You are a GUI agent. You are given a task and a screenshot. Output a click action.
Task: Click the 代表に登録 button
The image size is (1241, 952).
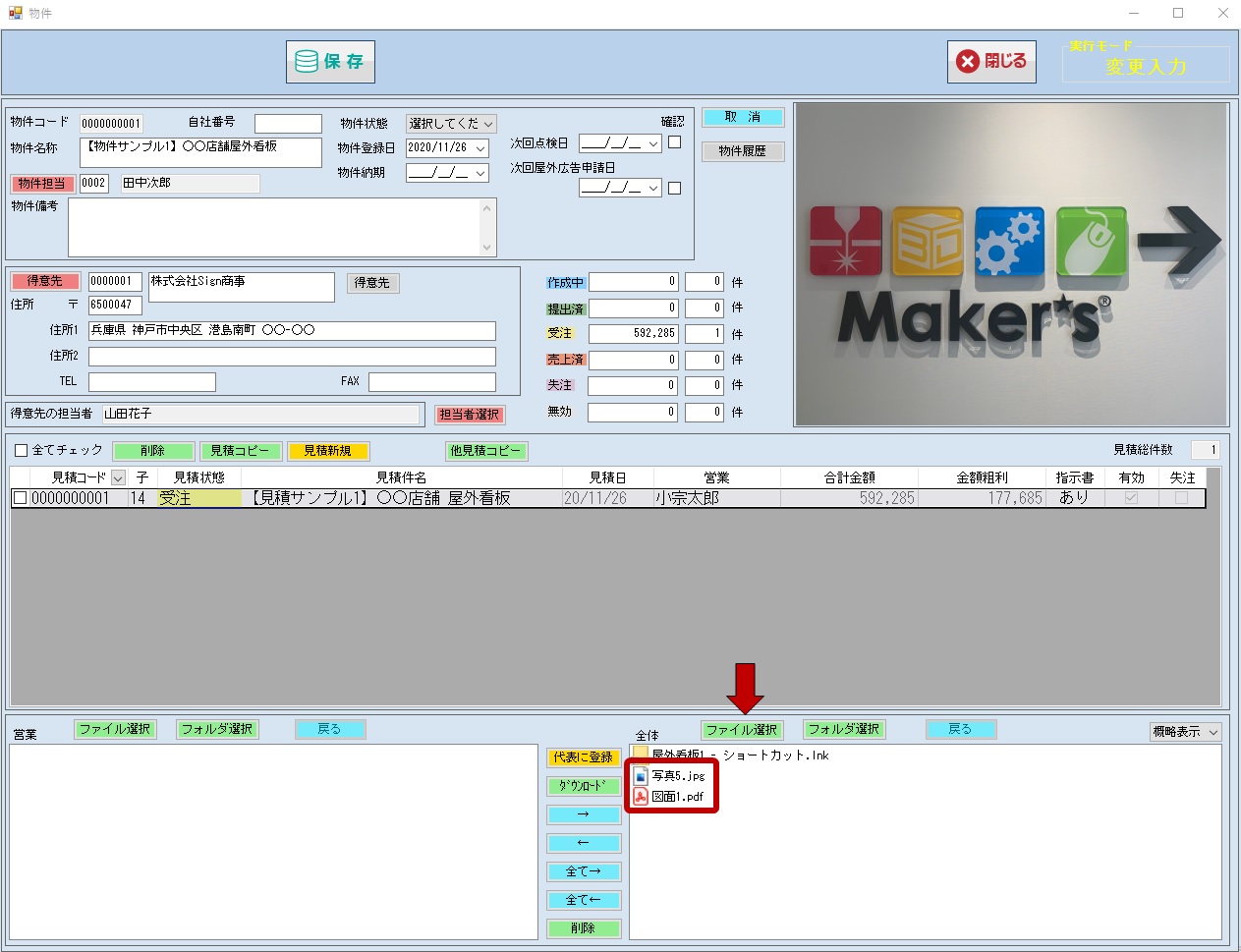[584, 757]
